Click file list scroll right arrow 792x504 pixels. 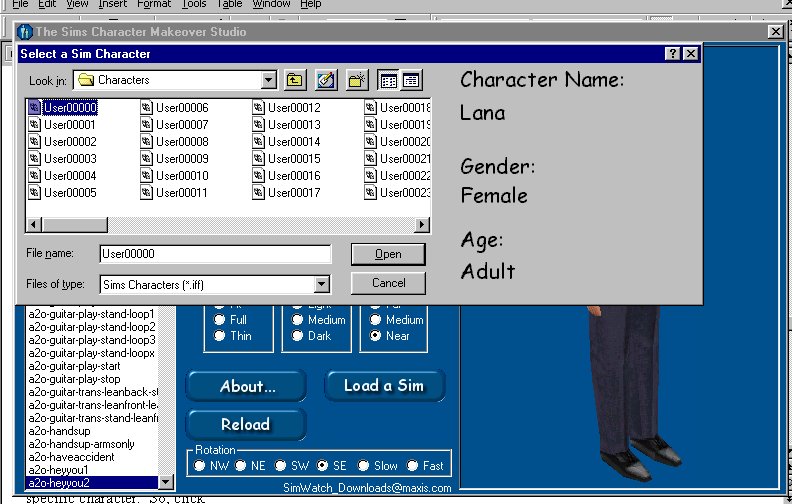pos(422,224)
